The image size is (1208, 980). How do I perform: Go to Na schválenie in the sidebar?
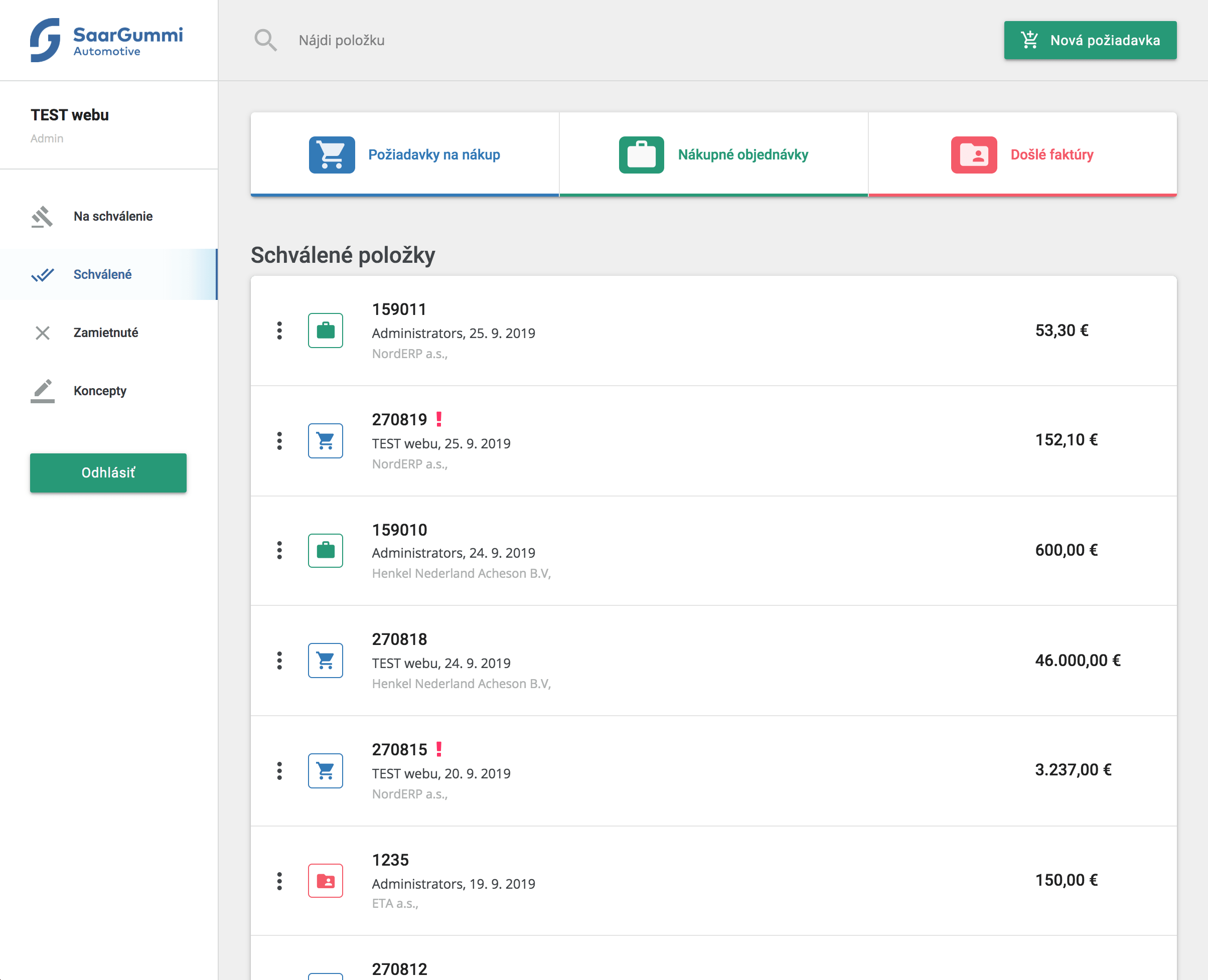(112, 216)
